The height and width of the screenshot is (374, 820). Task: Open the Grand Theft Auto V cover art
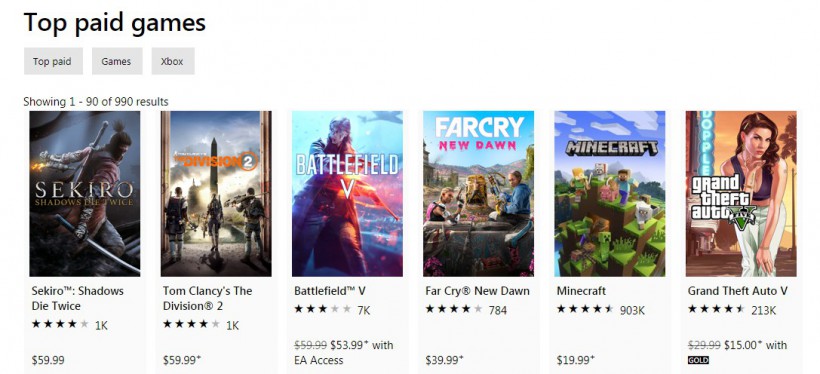coord(741,194)
